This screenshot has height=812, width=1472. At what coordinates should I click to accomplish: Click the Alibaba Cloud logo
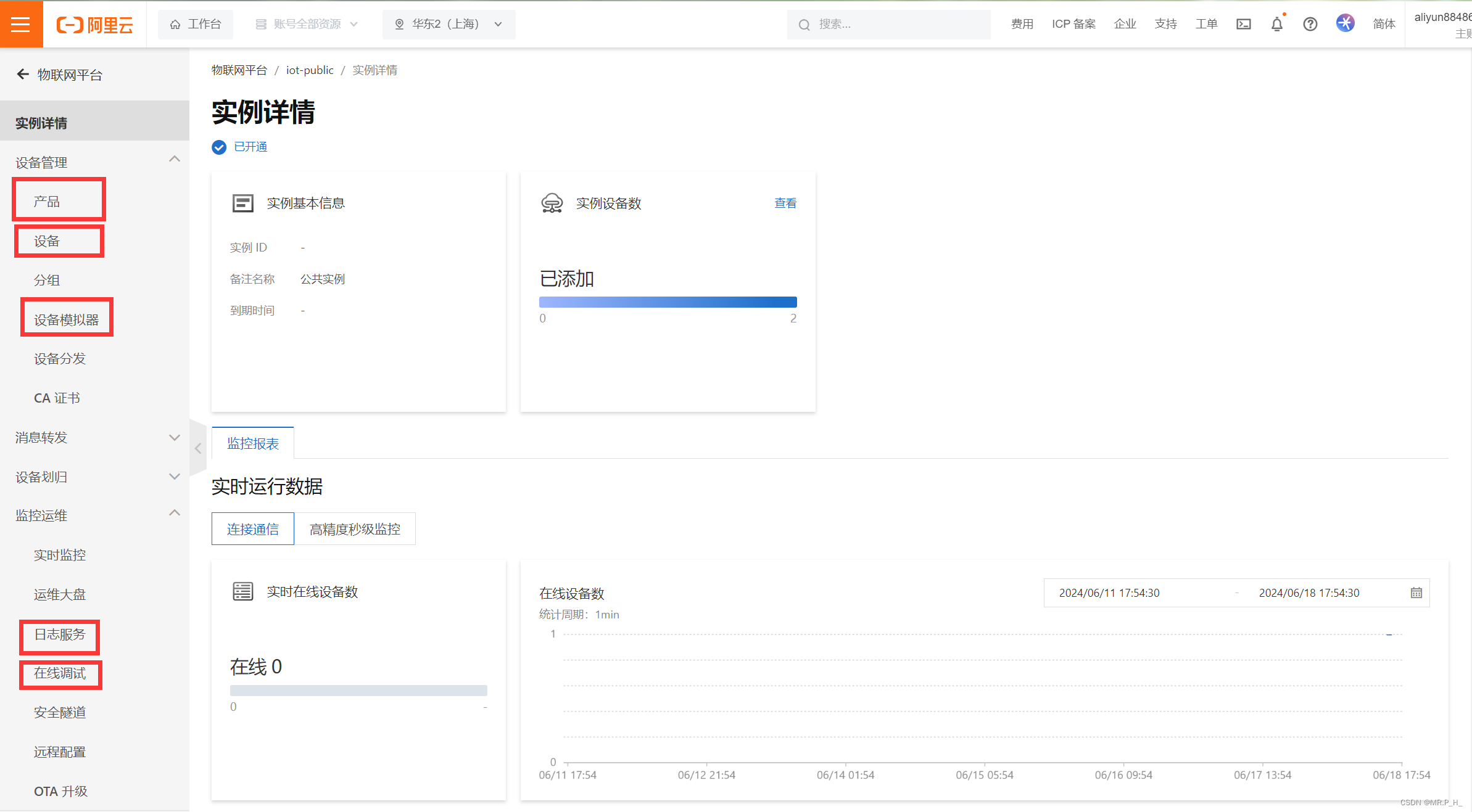(94, 25)
